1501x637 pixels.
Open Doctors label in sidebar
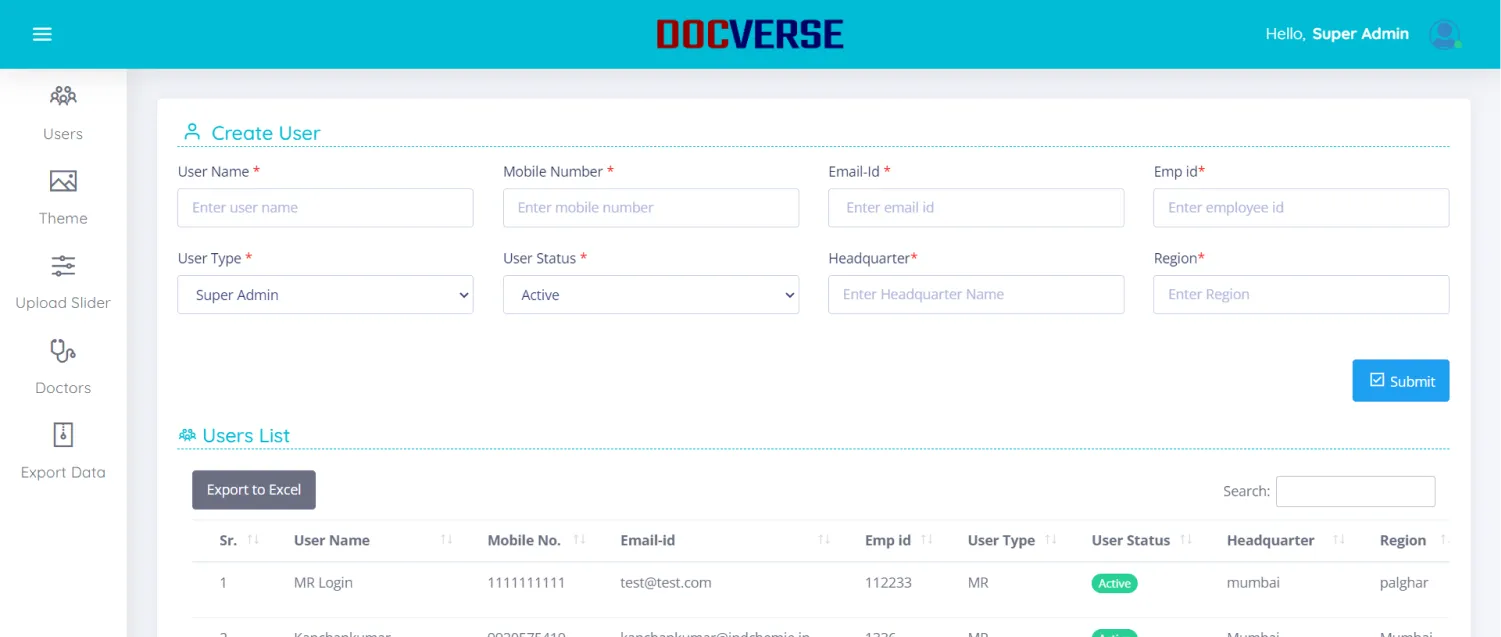point(63,388)
